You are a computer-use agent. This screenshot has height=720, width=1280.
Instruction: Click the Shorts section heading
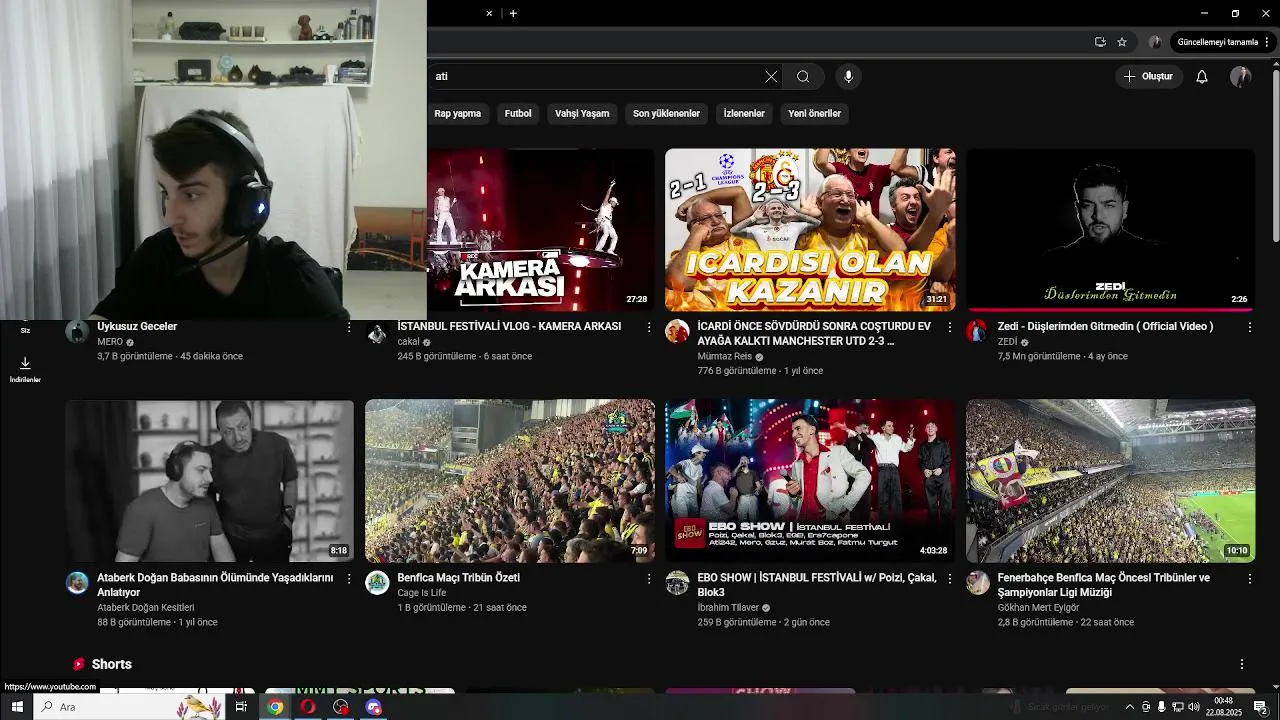pos(111,664)
